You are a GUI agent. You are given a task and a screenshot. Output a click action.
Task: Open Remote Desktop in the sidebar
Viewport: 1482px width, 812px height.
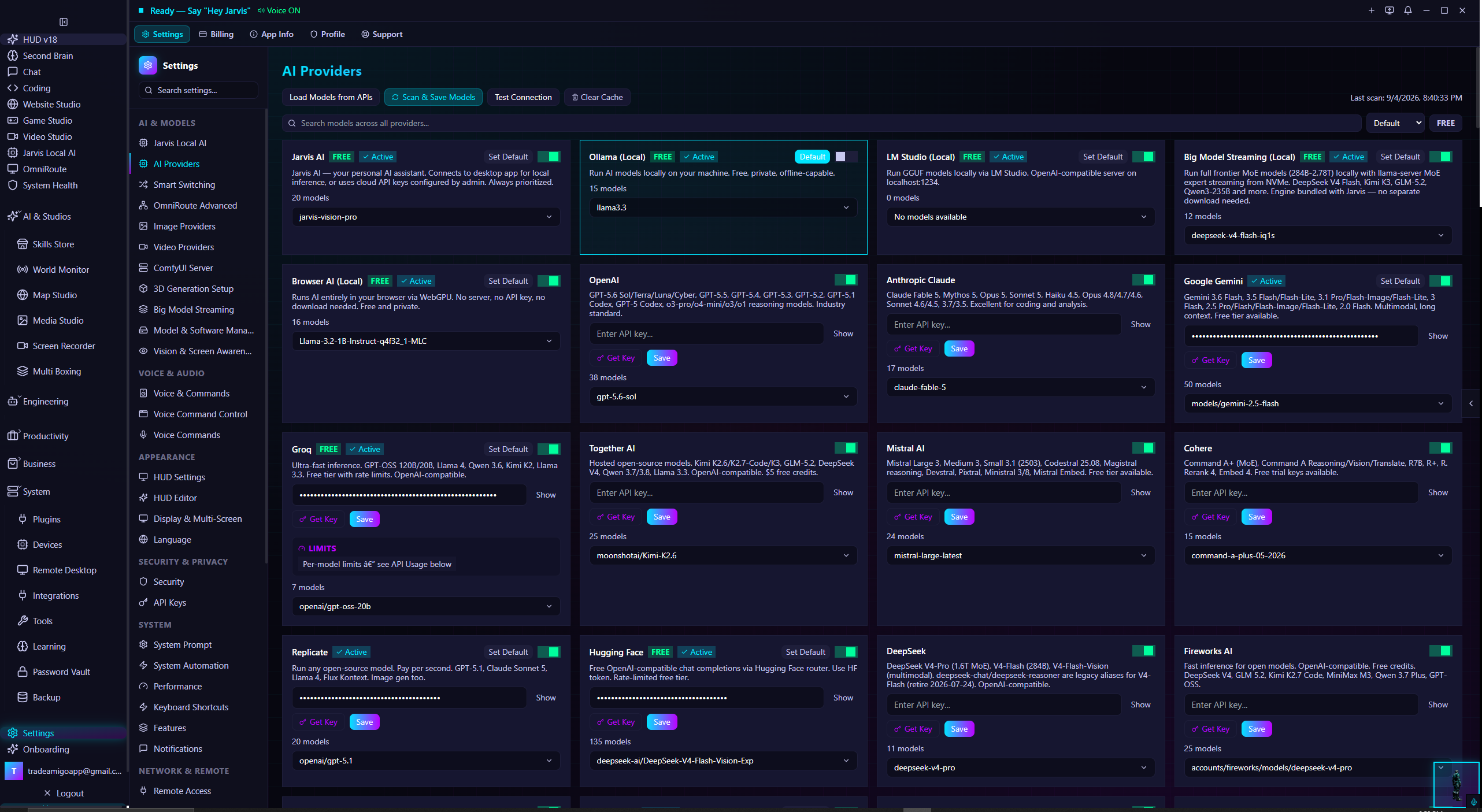pos(64,570)
